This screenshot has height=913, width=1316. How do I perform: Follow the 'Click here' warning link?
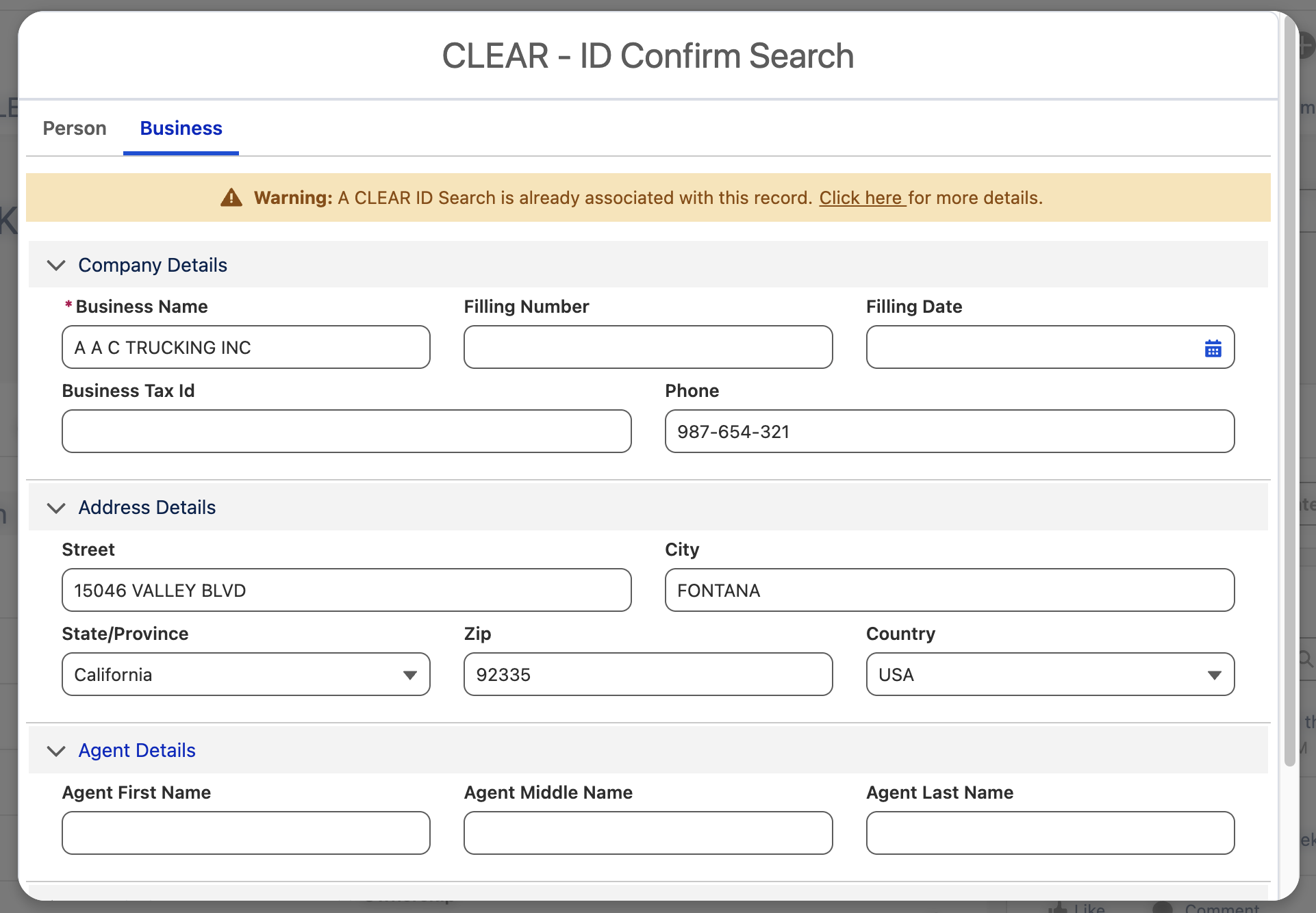pyautogui.click(x=861, y=198)
